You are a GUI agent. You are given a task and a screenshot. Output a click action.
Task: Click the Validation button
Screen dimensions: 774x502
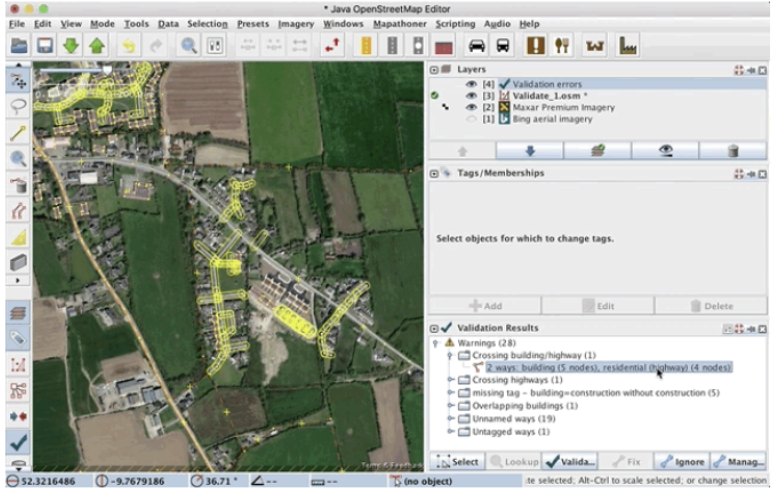570,462
